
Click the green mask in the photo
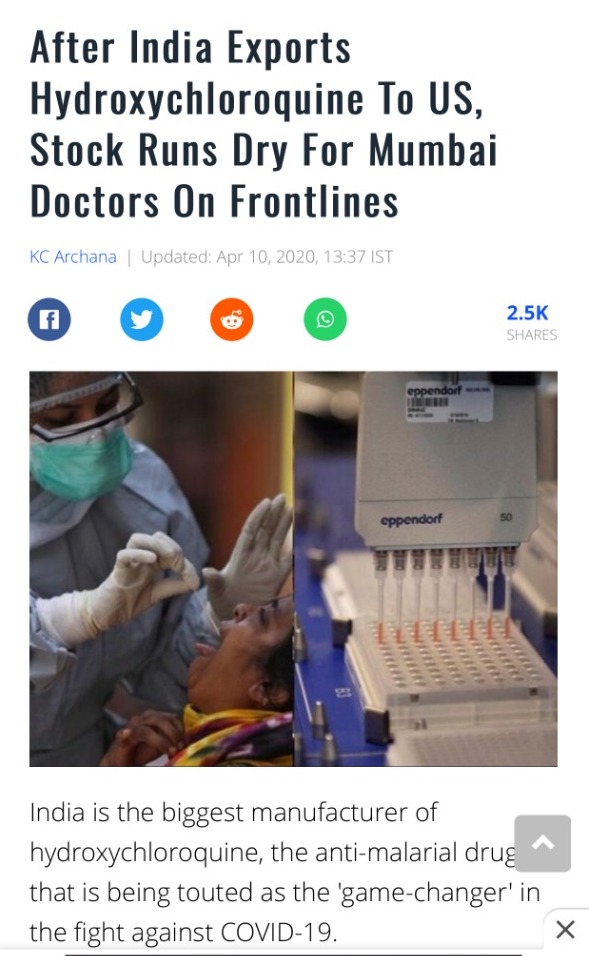point(80,463)
